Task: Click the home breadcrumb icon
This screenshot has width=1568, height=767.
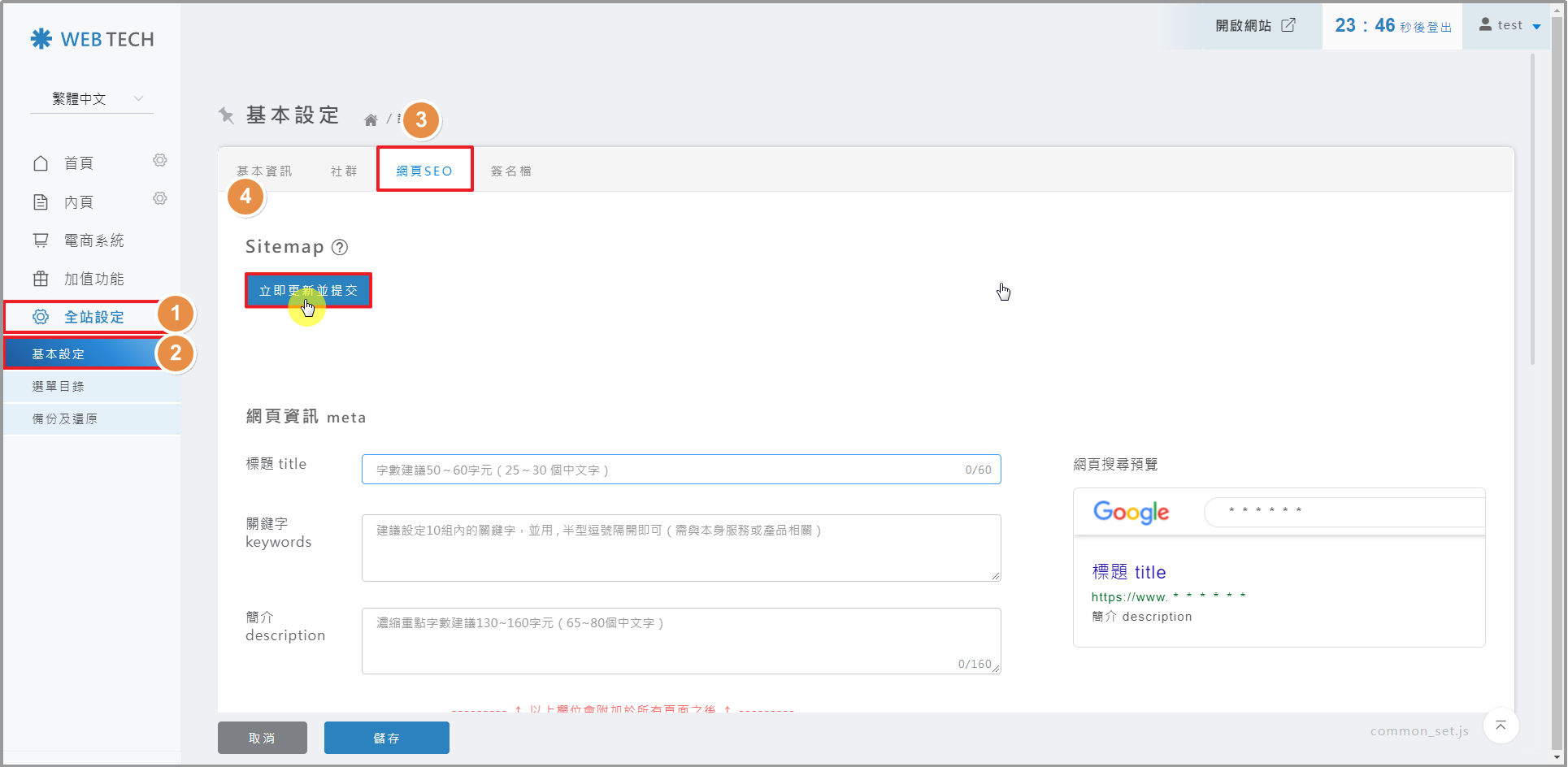Action: click(x=371, y=120)
